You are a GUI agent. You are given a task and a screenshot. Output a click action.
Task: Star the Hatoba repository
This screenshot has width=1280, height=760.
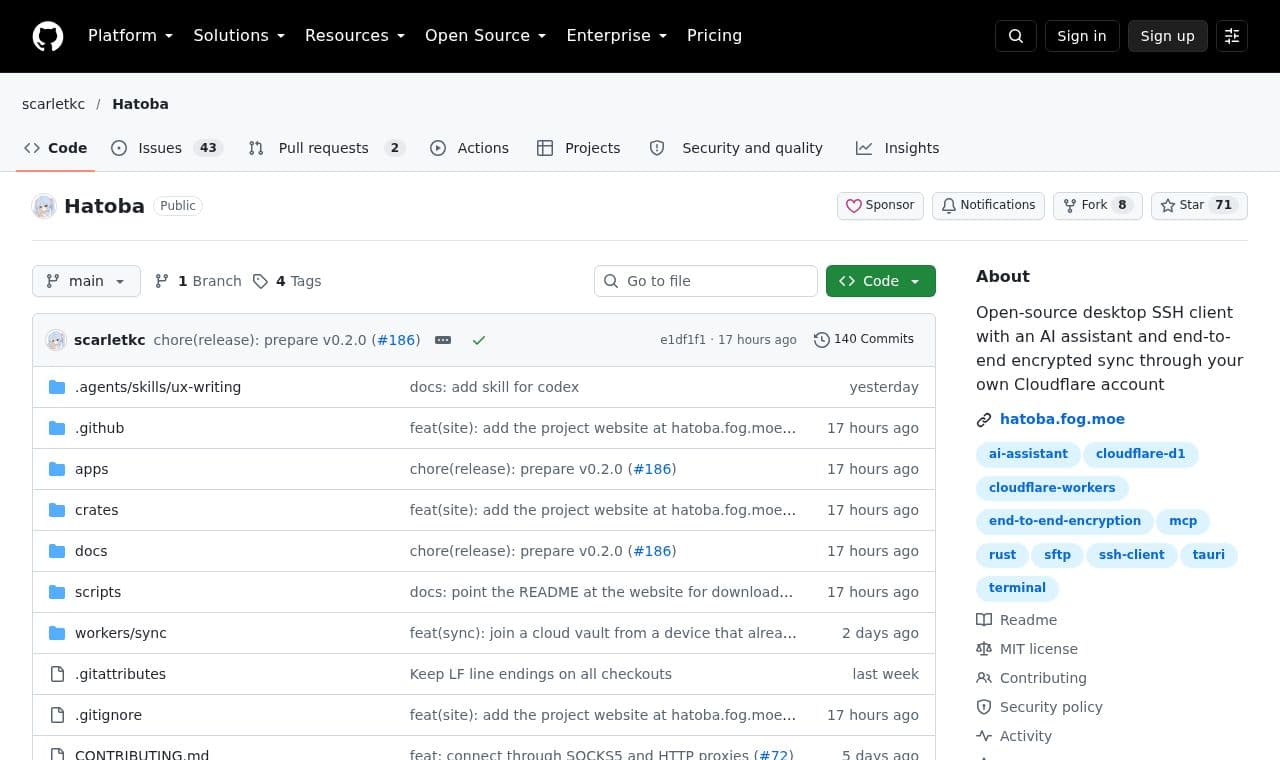(x=1199, y=206)
